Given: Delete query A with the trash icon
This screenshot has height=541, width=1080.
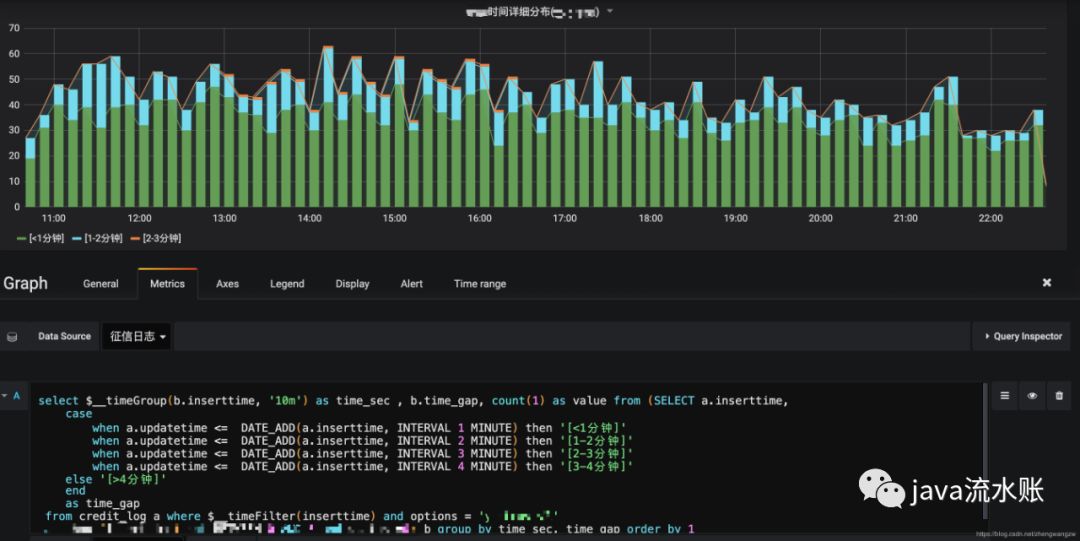Looking at the screenshot, I should tap(1058, 396).
